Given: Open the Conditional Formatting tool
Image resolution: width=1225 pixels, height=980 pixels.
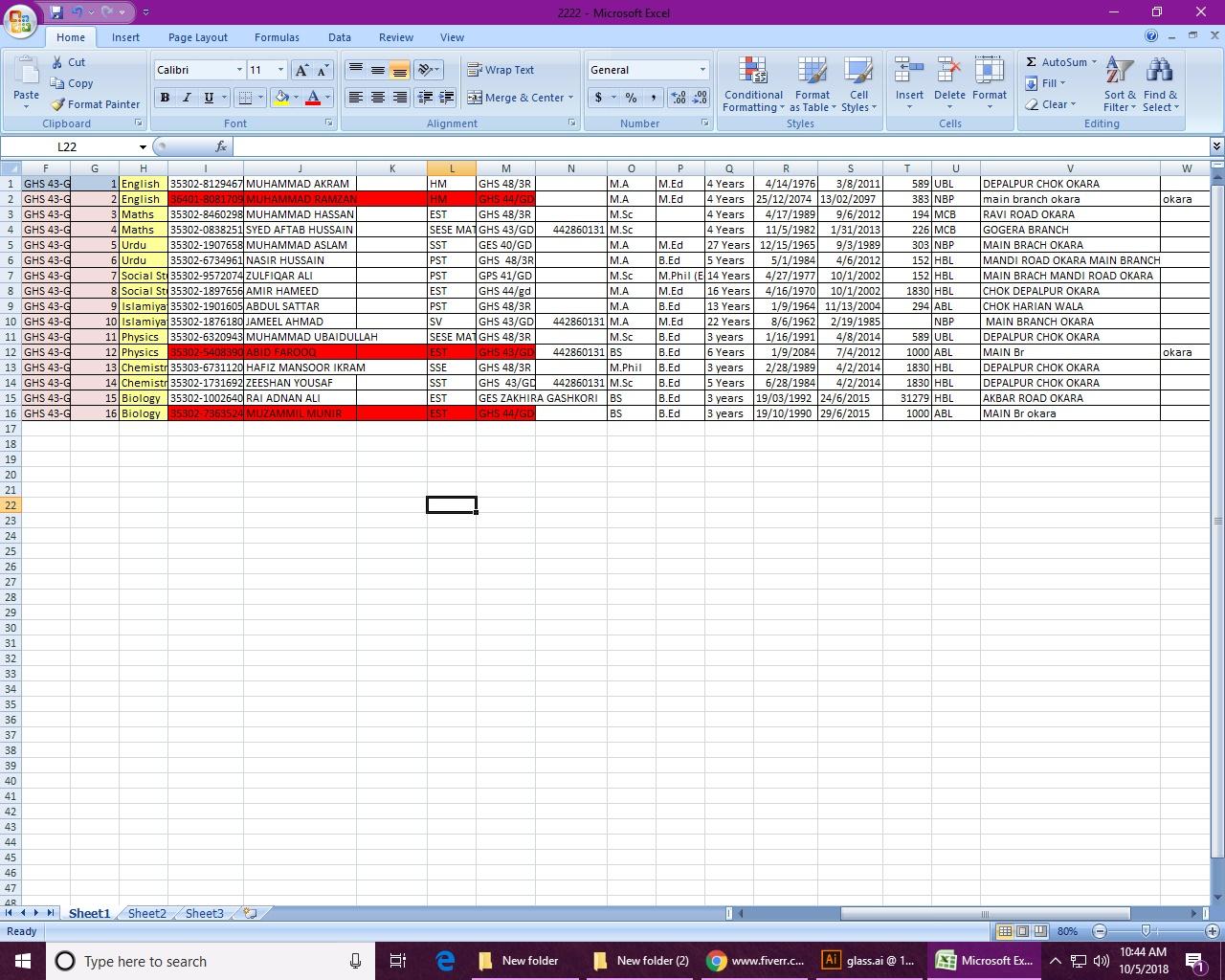Looking at the screenshot, I should pyautogui.click(x=752, y=84).
